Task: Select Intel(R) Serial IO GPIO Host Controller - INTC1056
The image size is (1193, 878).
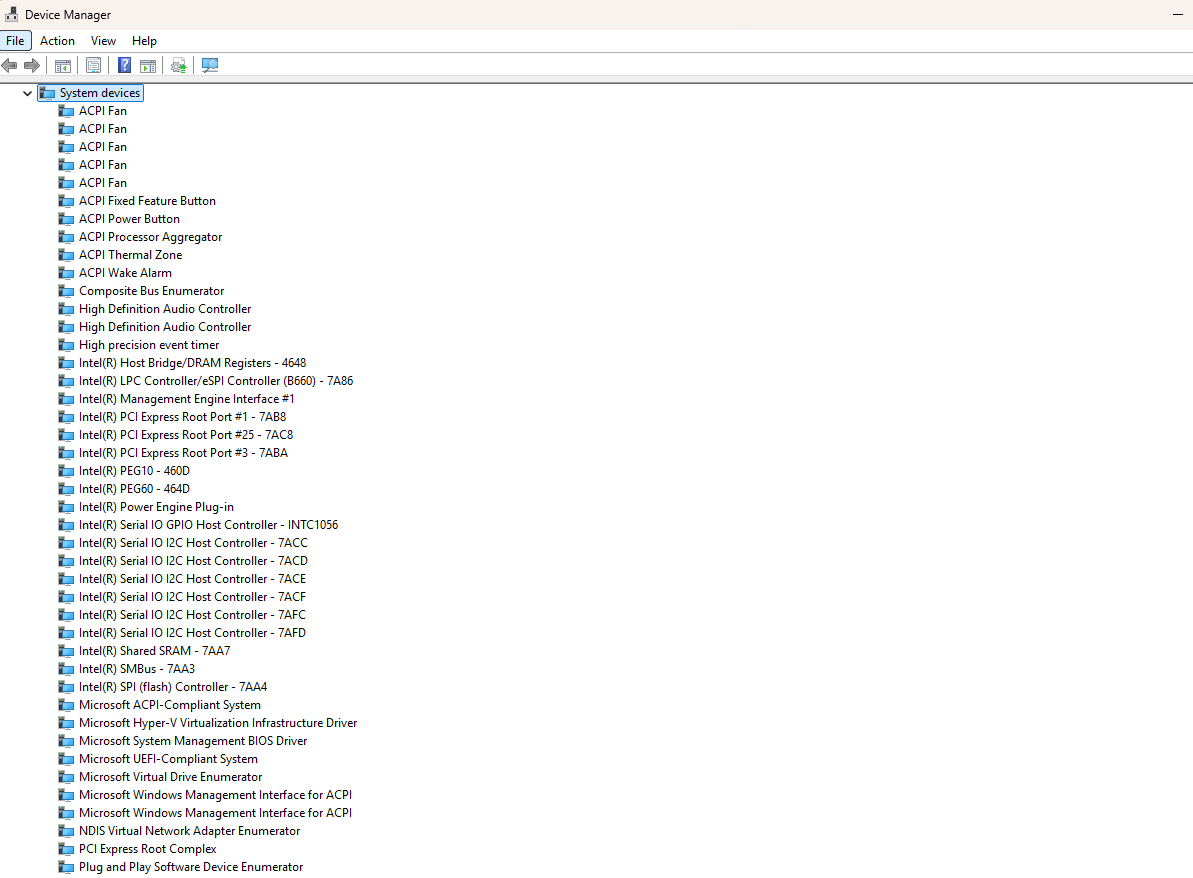Action: (x=208, y=525)
